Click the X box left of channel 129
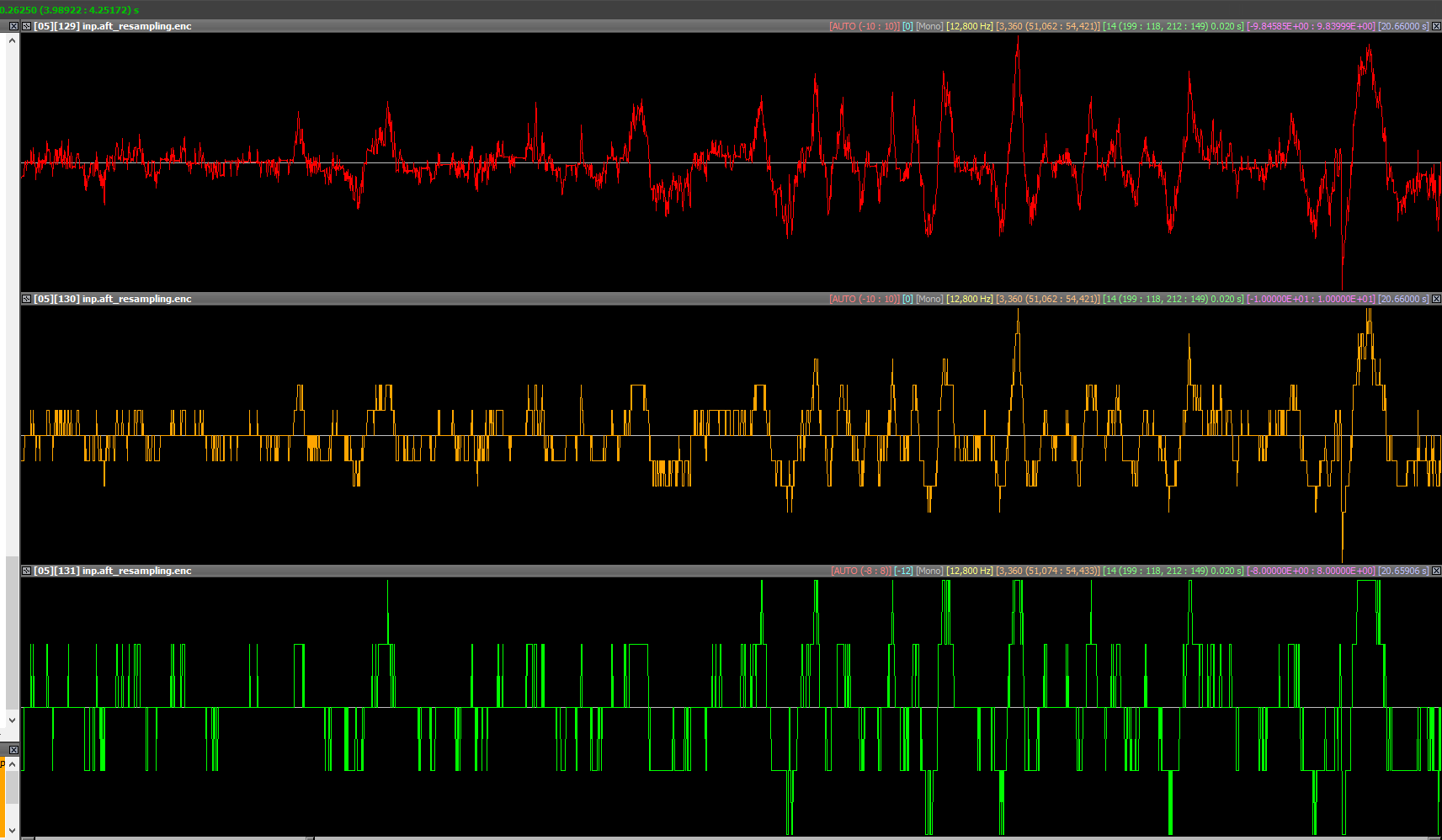Image resolution: width=1442 pixels, height=840 pixels. 13,26
